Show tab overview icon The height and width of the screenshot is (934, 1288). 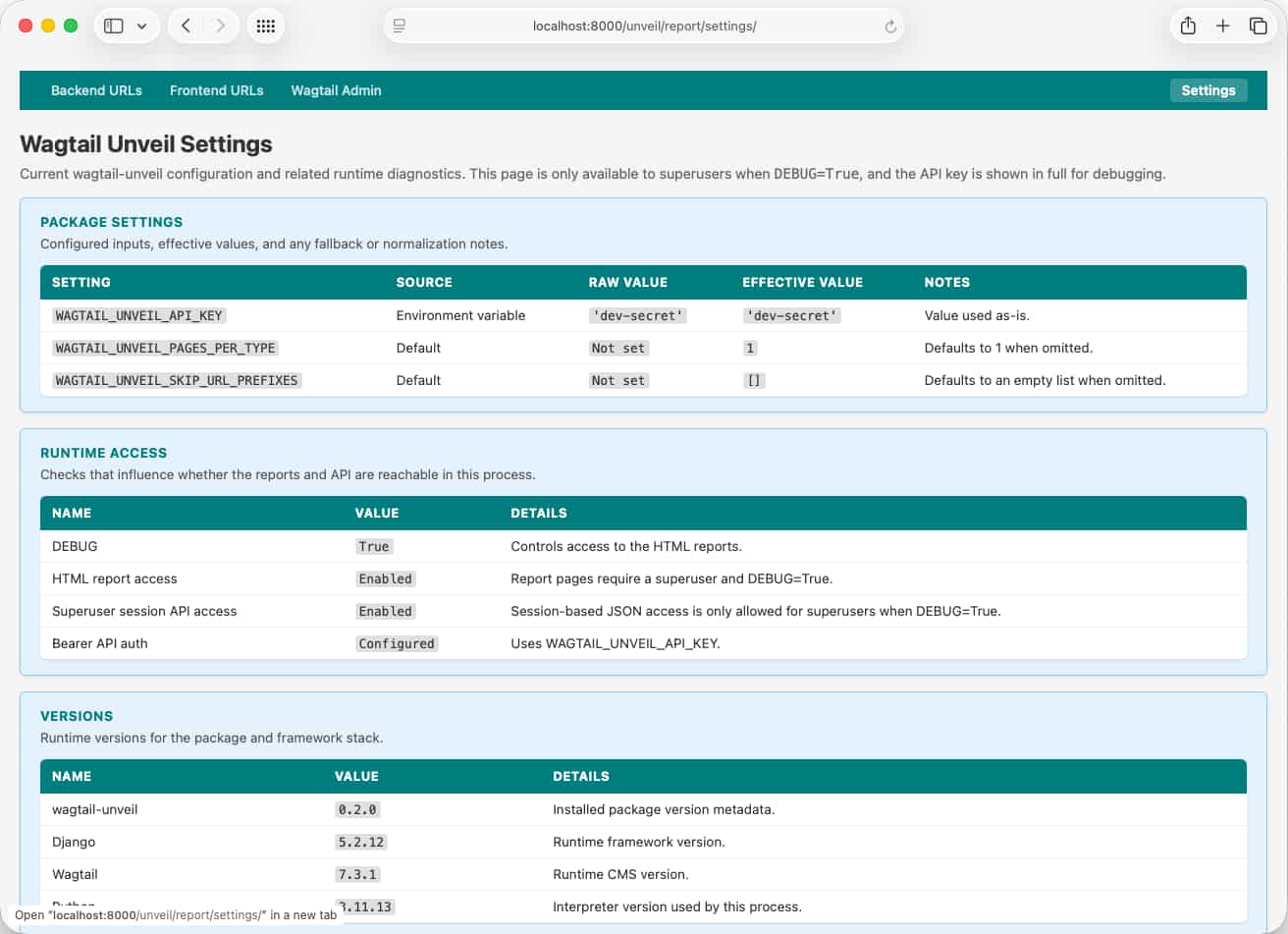pyautogui.click(x=1258, y=27)
